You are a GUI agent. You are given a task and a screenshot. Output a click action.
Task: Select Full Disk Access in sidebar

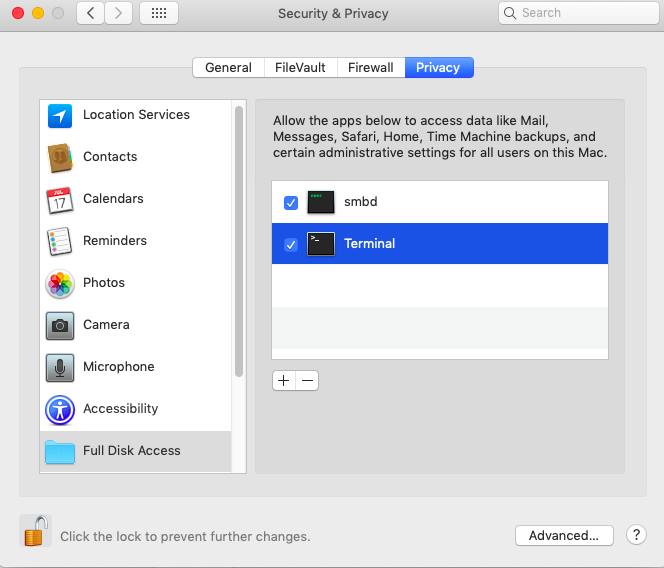click(131, 451)
